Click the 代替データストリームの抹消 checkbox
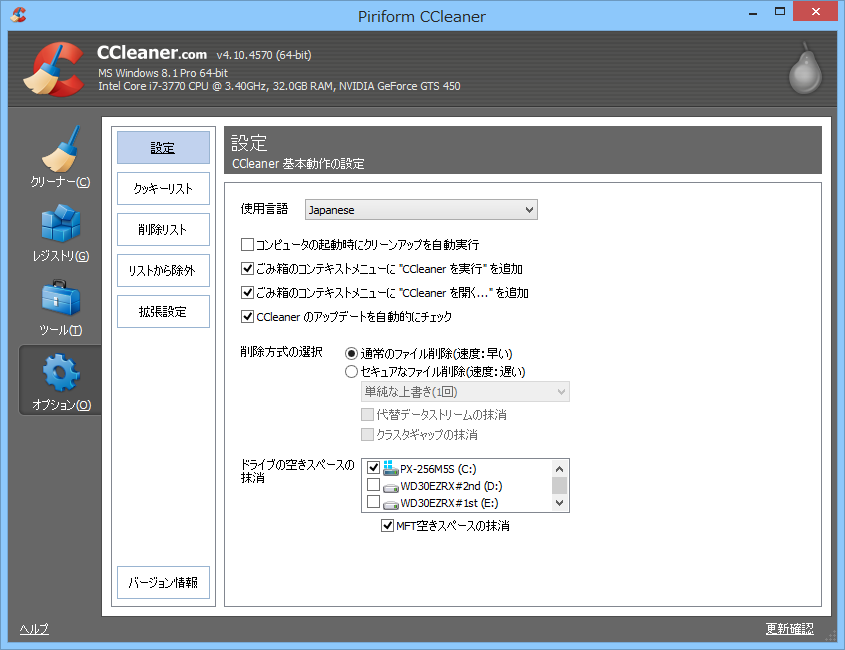This screenshot has width=845, height=650. pos(368,414)
